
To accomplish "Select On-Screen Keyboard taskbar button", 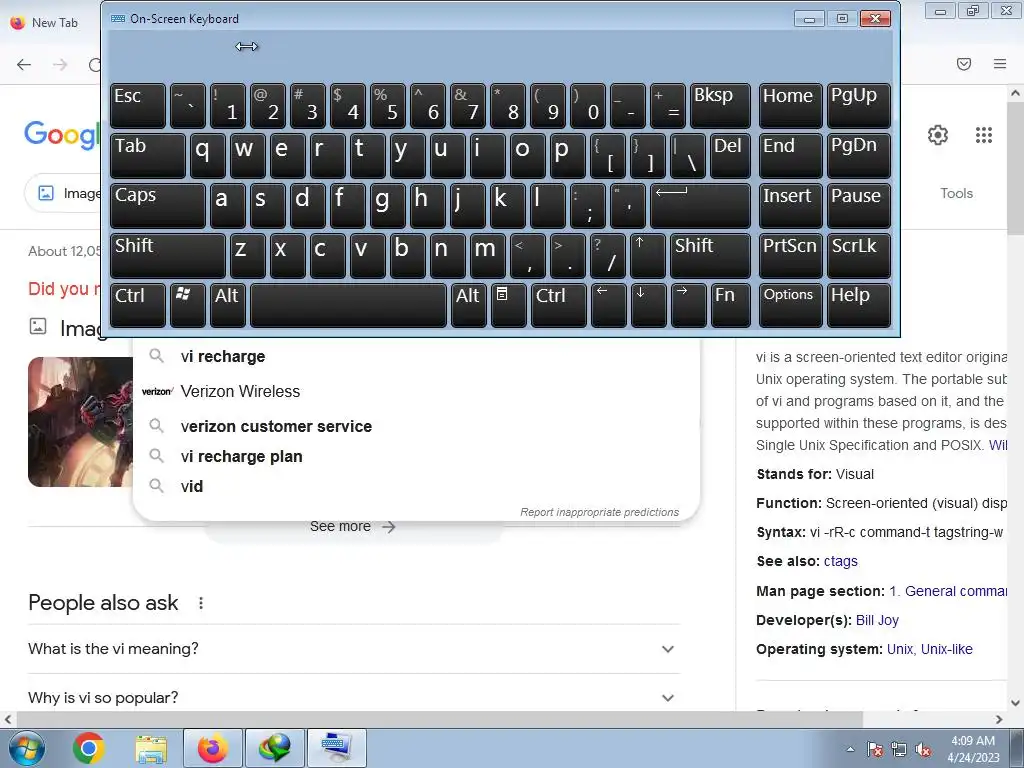I will click(x=337, y=748).
